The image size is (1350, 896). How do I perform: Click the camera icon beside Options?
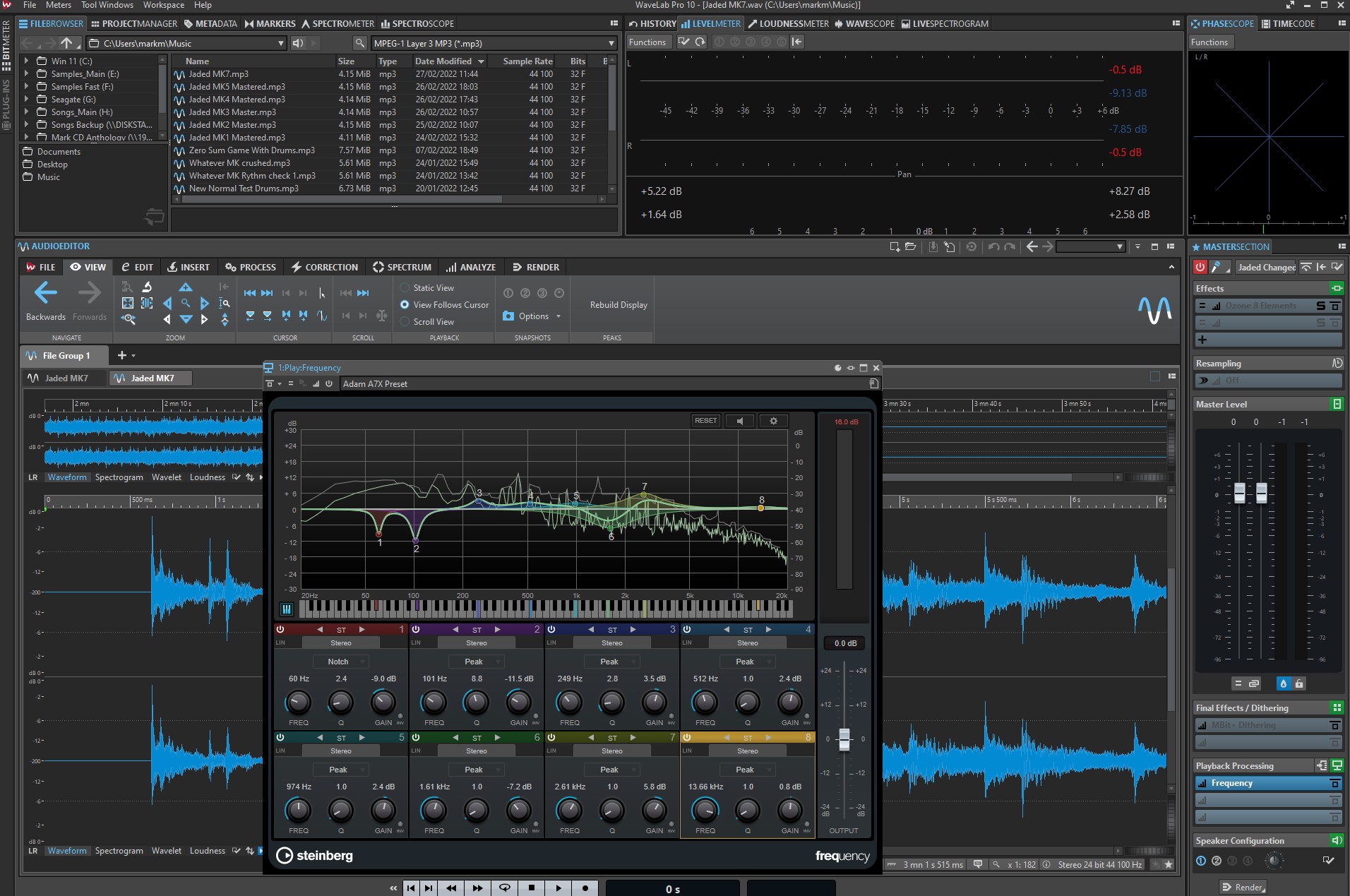click(508, 316)
